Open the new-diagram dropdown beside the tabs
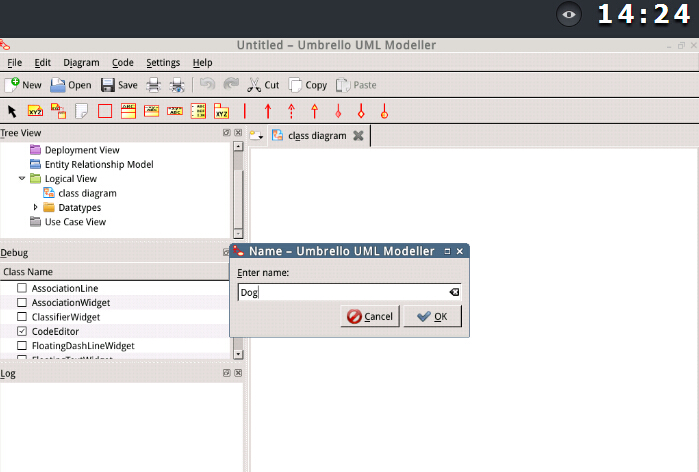The image size is (699, 472). point(256,135)
